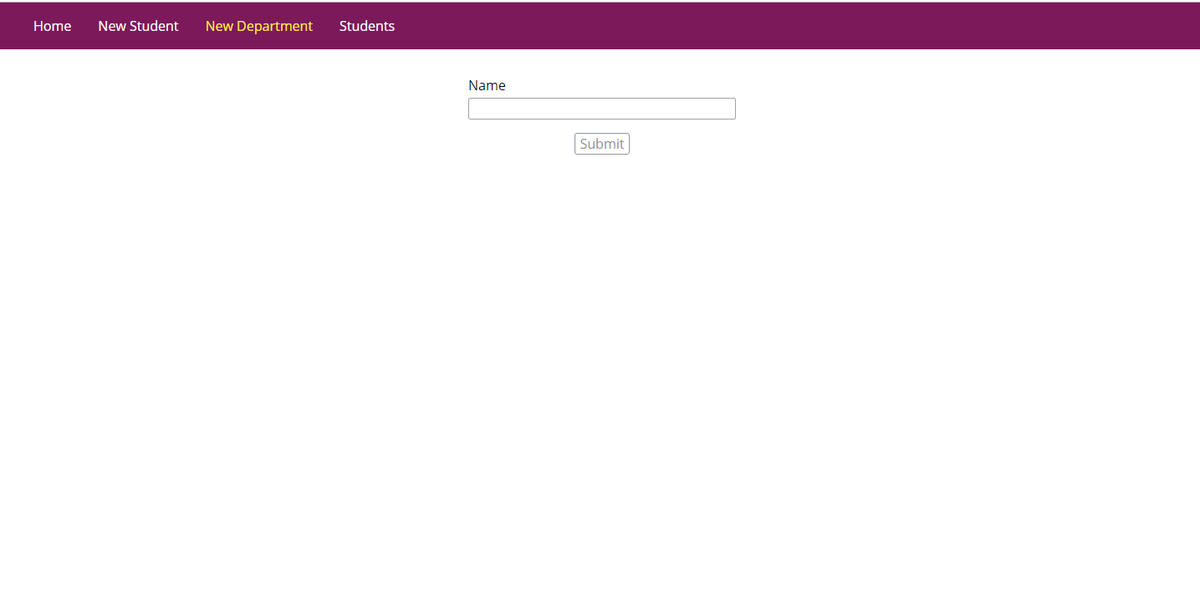Open the Students list link
Viewport: 1200px width, 616px height.
click(x=367, y=26)
